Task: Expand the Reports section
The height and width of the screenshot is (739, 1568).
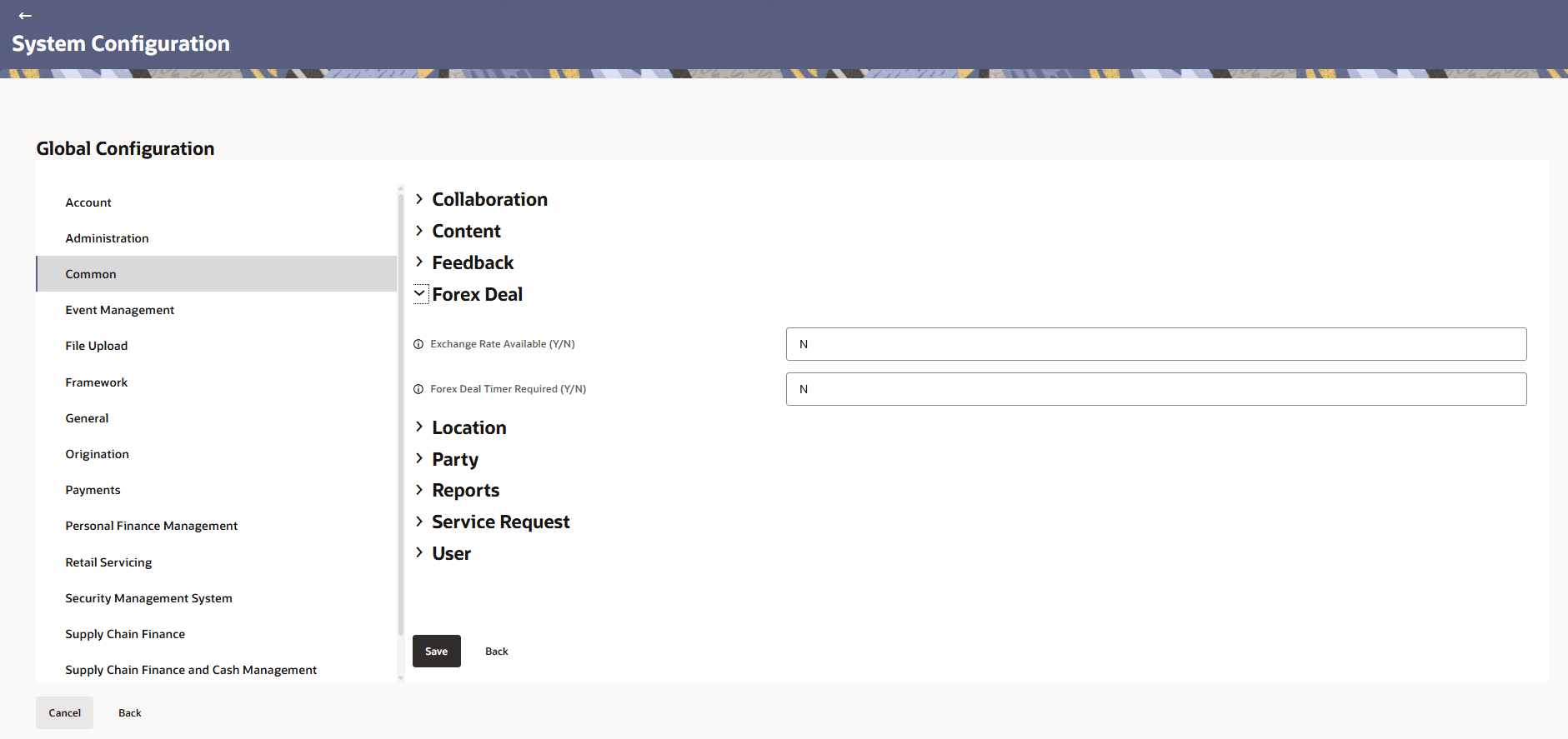Action: [420, 490]
